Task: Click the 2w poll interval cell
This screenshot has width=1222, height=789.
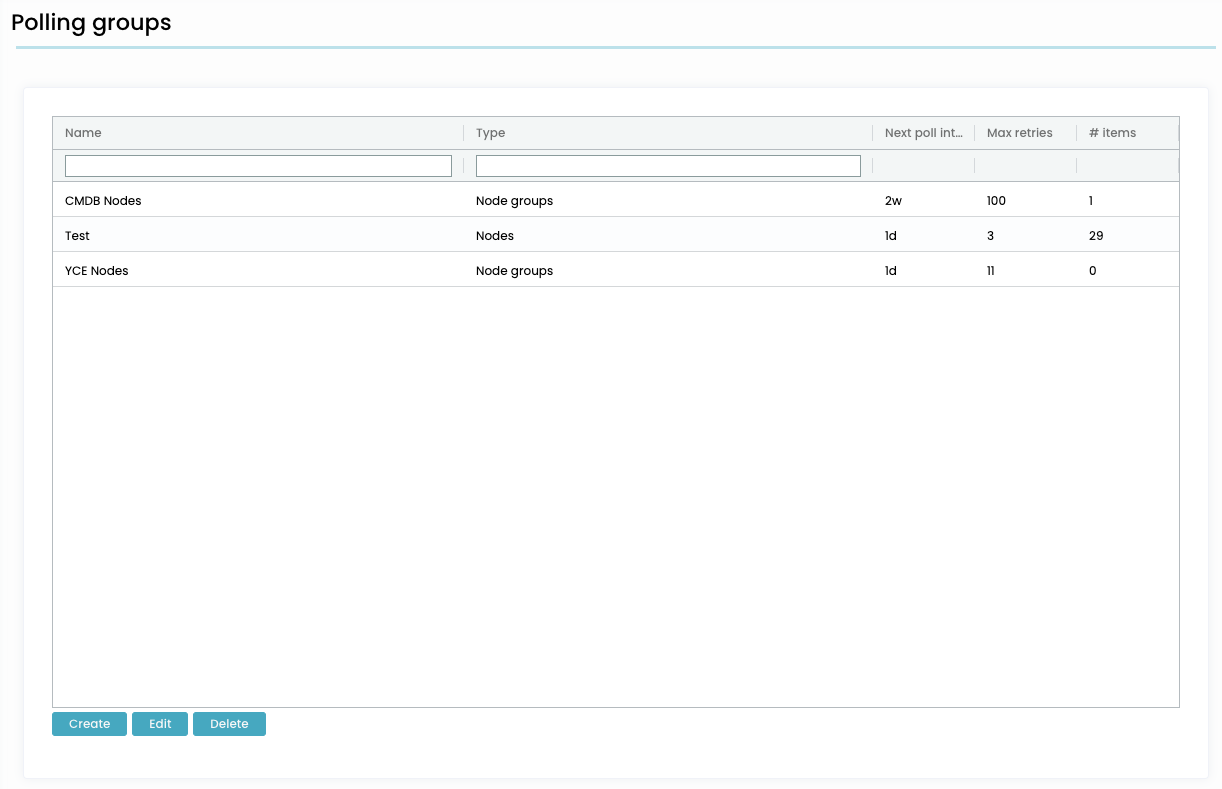Action: (x=893, y=201)
